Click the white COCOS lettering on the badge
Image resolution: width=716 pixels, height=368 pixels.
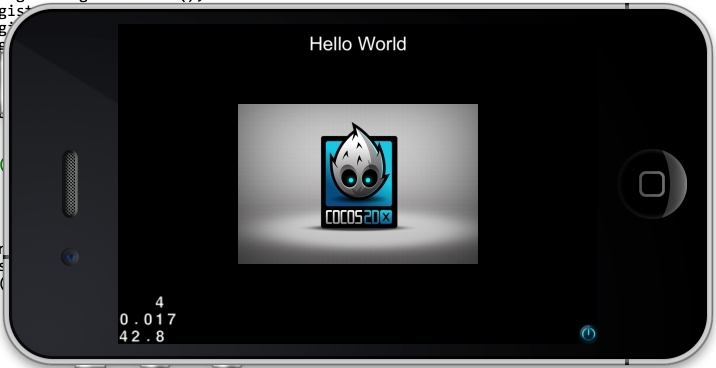344,218
